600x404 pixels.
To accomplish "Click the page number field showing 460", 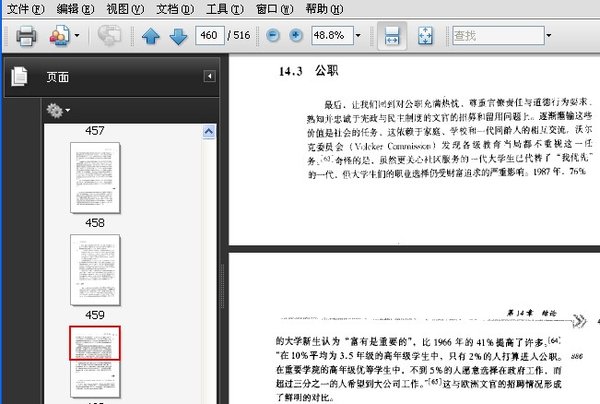I will click(210, 36).
